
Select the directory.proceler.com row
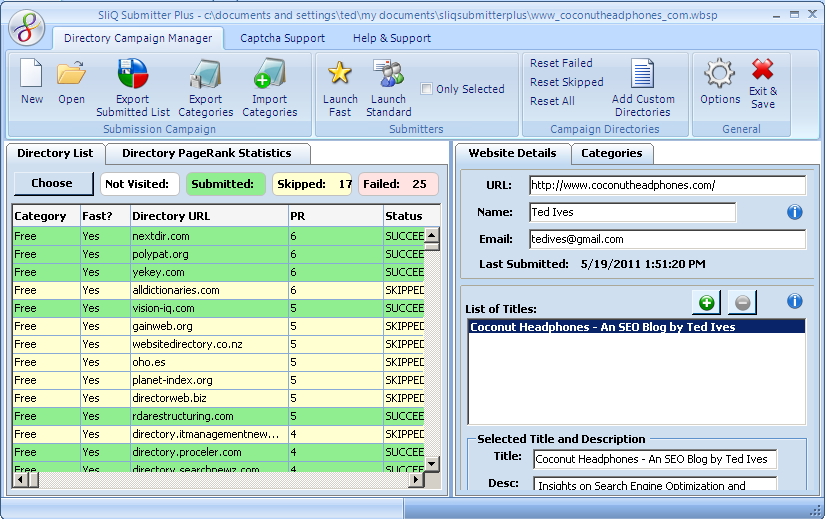pyautogui.click(x=218, y=452)
